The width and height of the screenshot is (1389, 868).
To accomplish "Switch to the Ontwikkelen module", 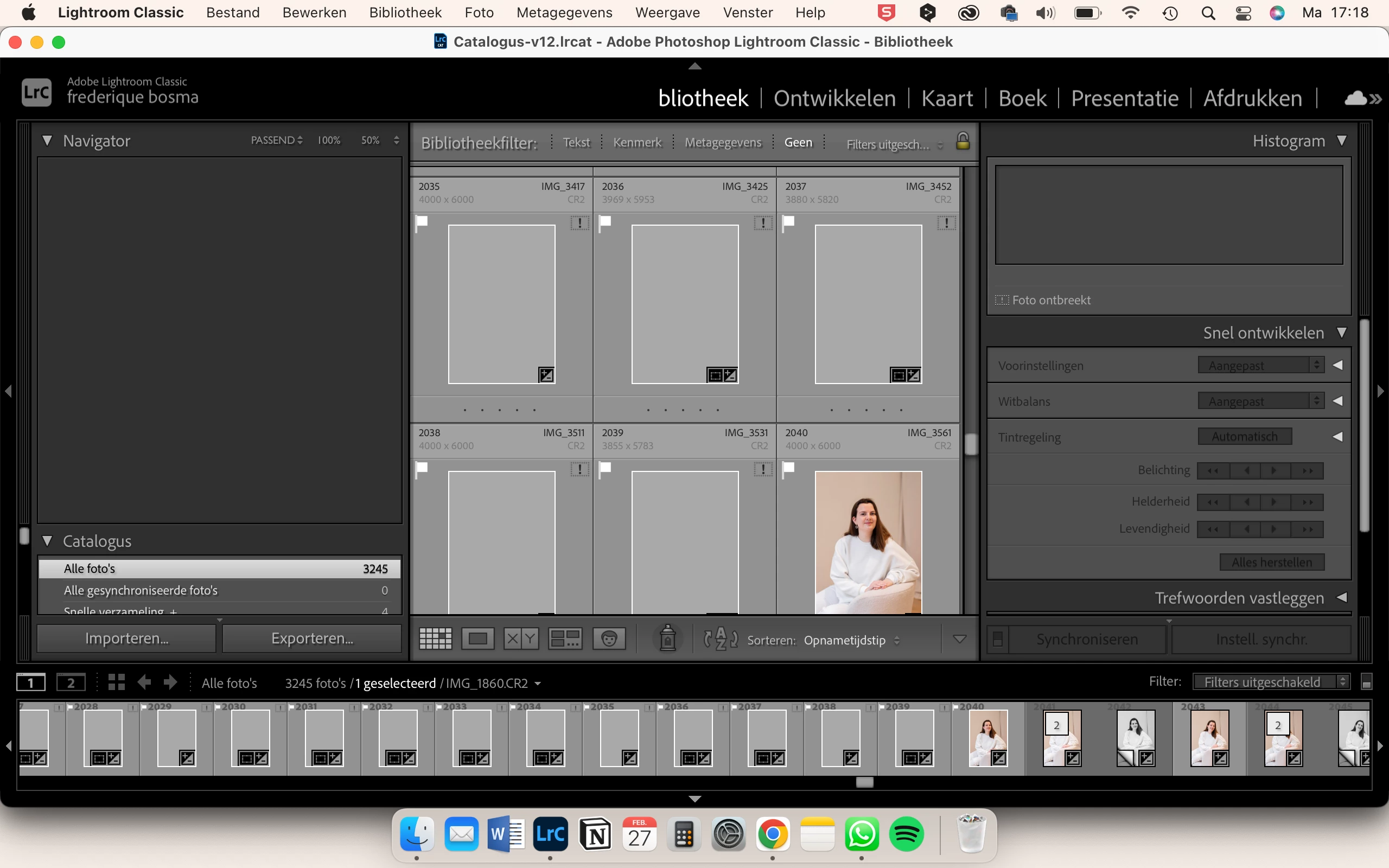I will click(834, 98).
